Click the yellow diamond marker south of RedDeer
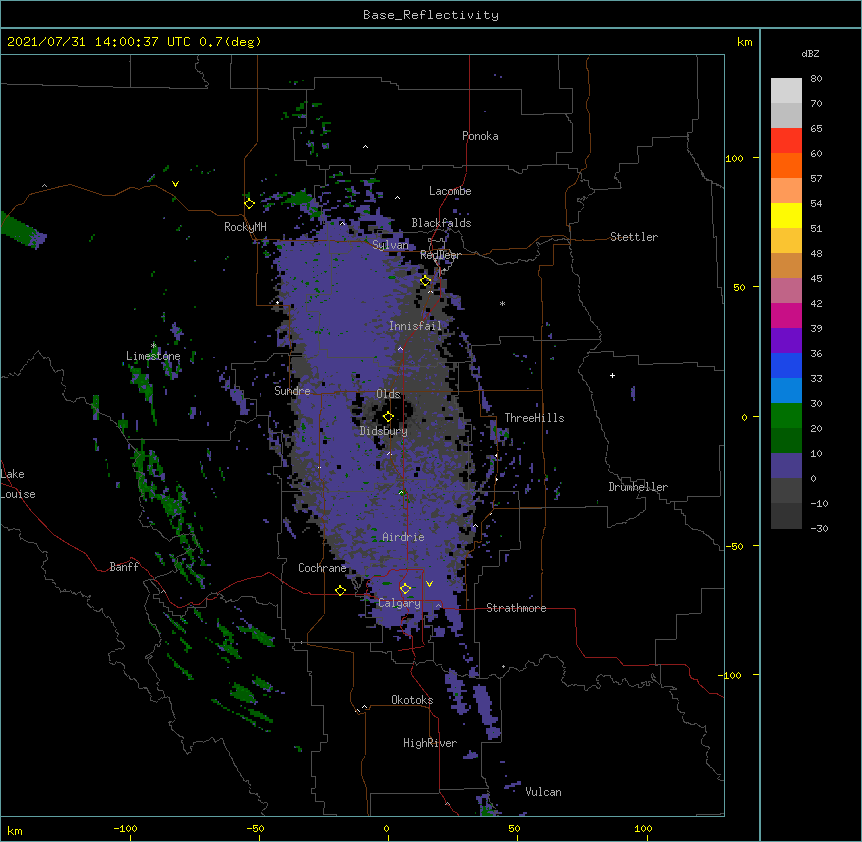The height and width of the screenshot is (842, 862). tap(425, 281)
